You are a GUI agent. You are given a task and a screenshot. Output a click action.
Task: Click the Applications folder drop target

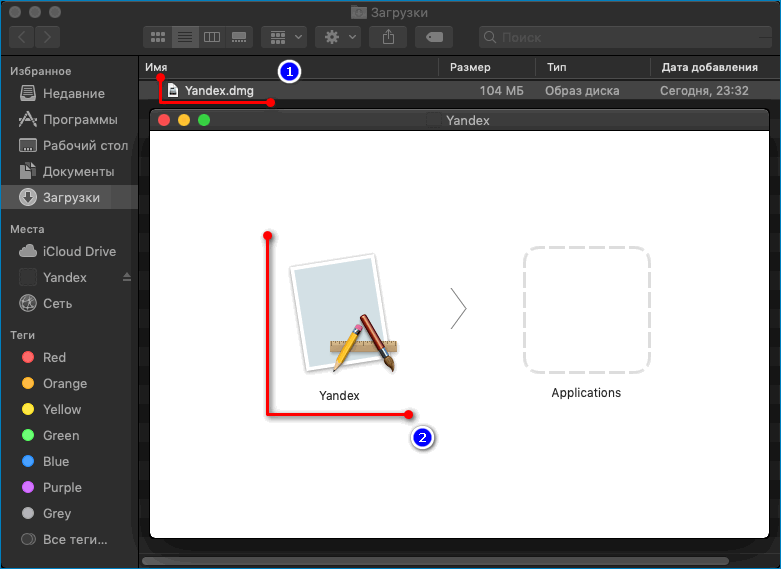click(x=586, y=310)
